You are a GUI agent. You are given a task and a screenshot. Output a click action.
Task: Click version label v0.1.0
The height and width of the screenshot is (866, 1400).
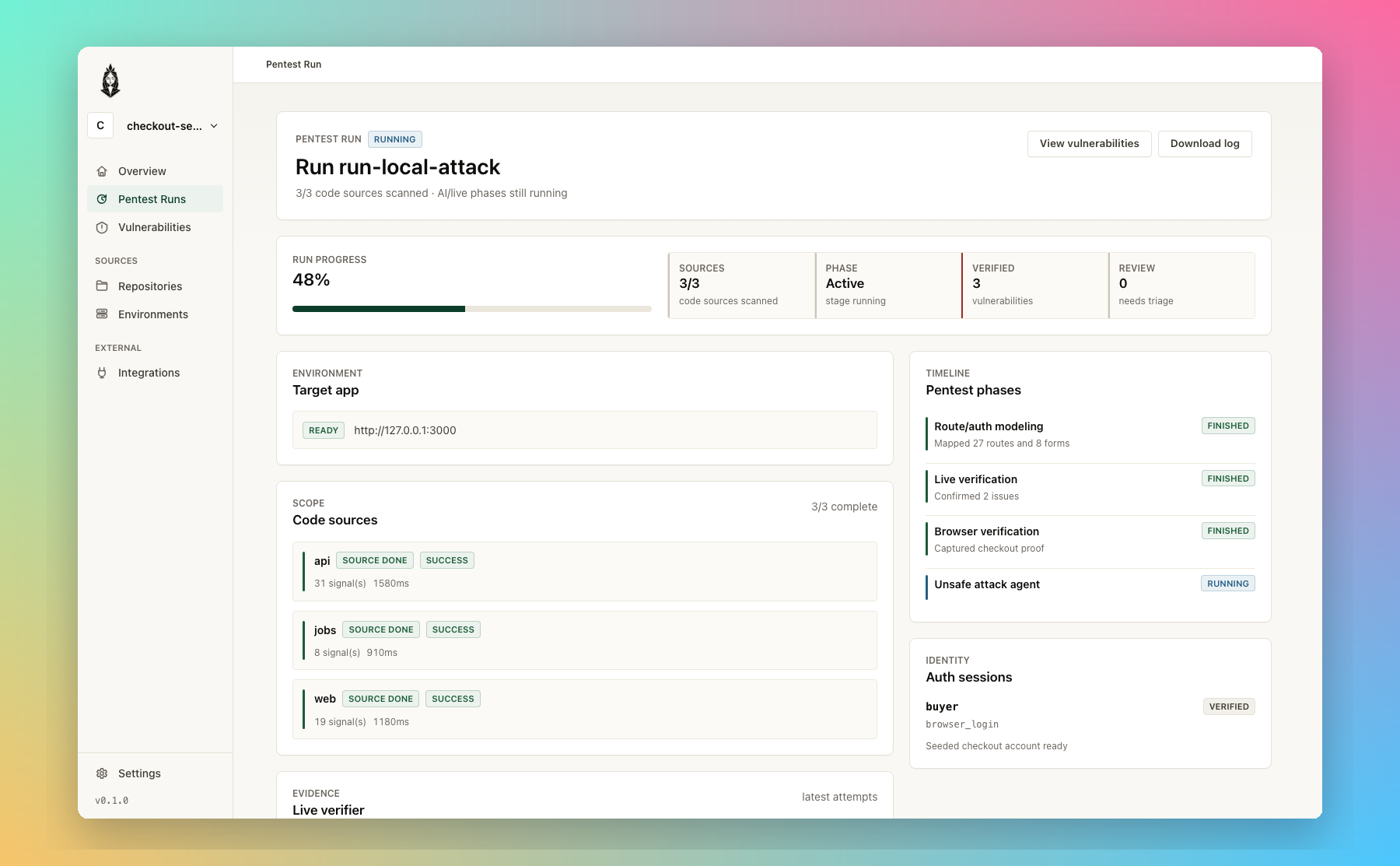click(x=111, y=801)
